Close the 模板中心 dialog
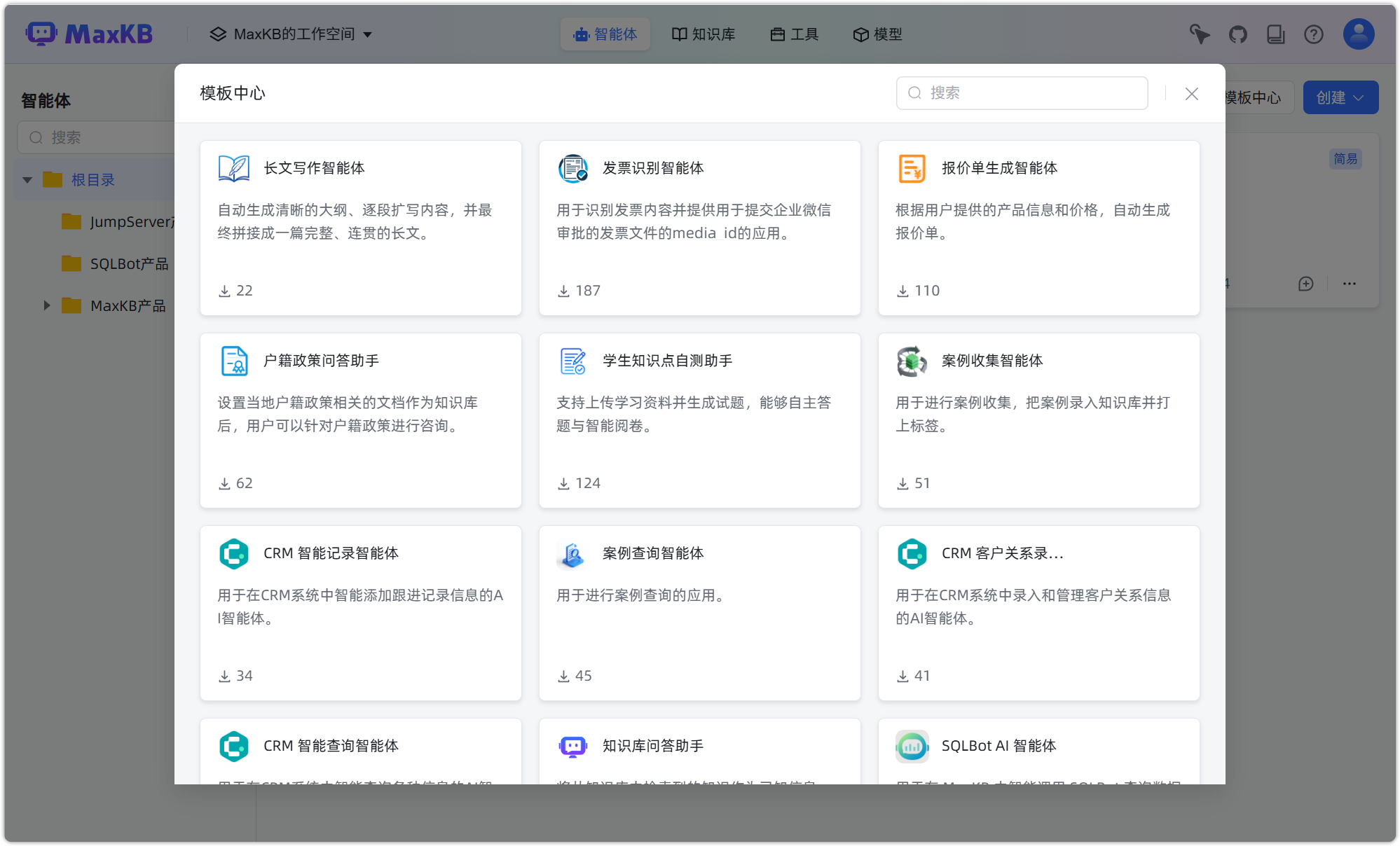Screen dimensions: 1400x846 click(x=1191, y=92)
